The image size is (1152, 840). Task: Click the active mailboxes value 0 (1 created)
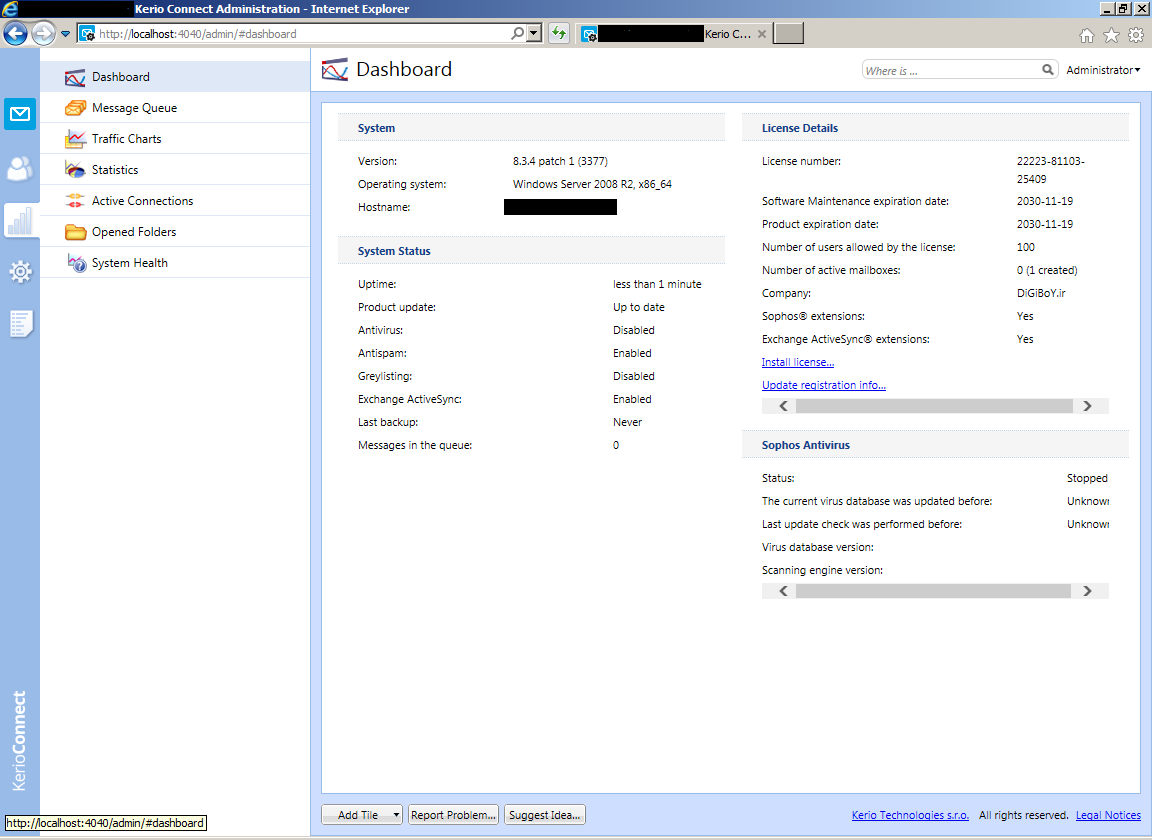(1047, 270)
